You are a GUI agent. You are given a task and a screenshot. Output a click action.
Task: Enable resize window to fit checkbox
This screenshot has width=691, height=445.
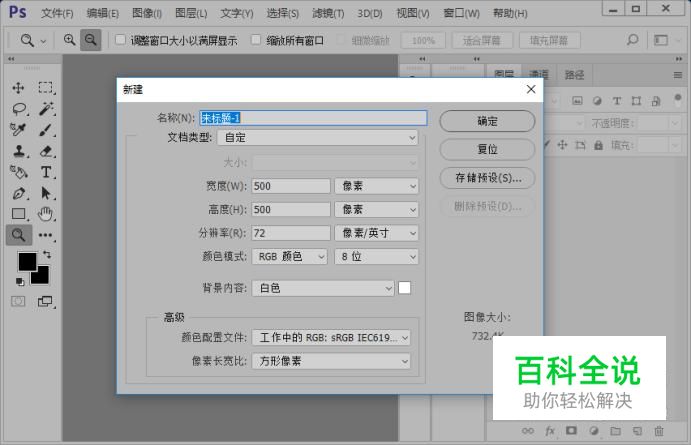point(120,40)
